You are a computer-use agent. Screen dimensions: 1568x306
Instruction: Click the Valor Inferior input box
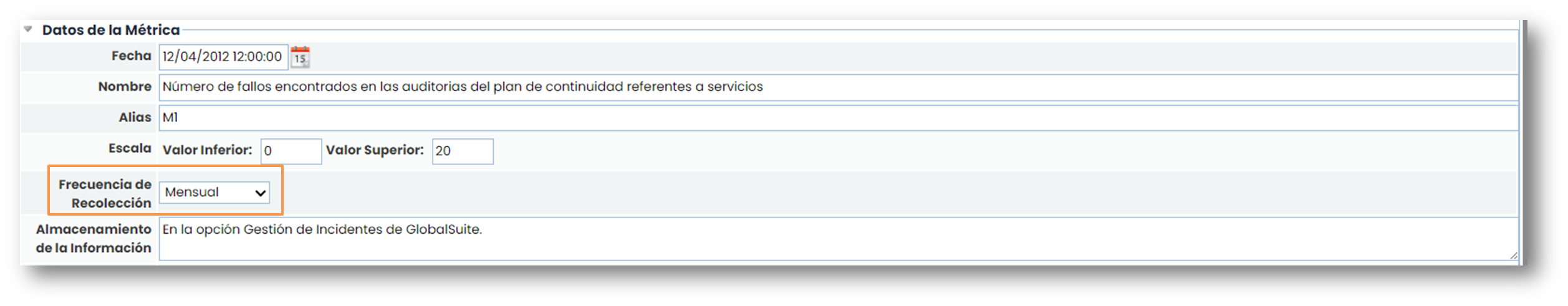(x=291, y=151)
